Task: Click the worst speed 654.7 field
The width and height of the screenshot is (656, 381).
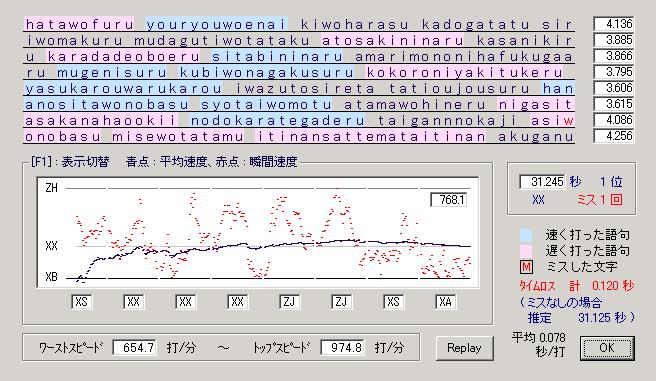Action: 135,348
